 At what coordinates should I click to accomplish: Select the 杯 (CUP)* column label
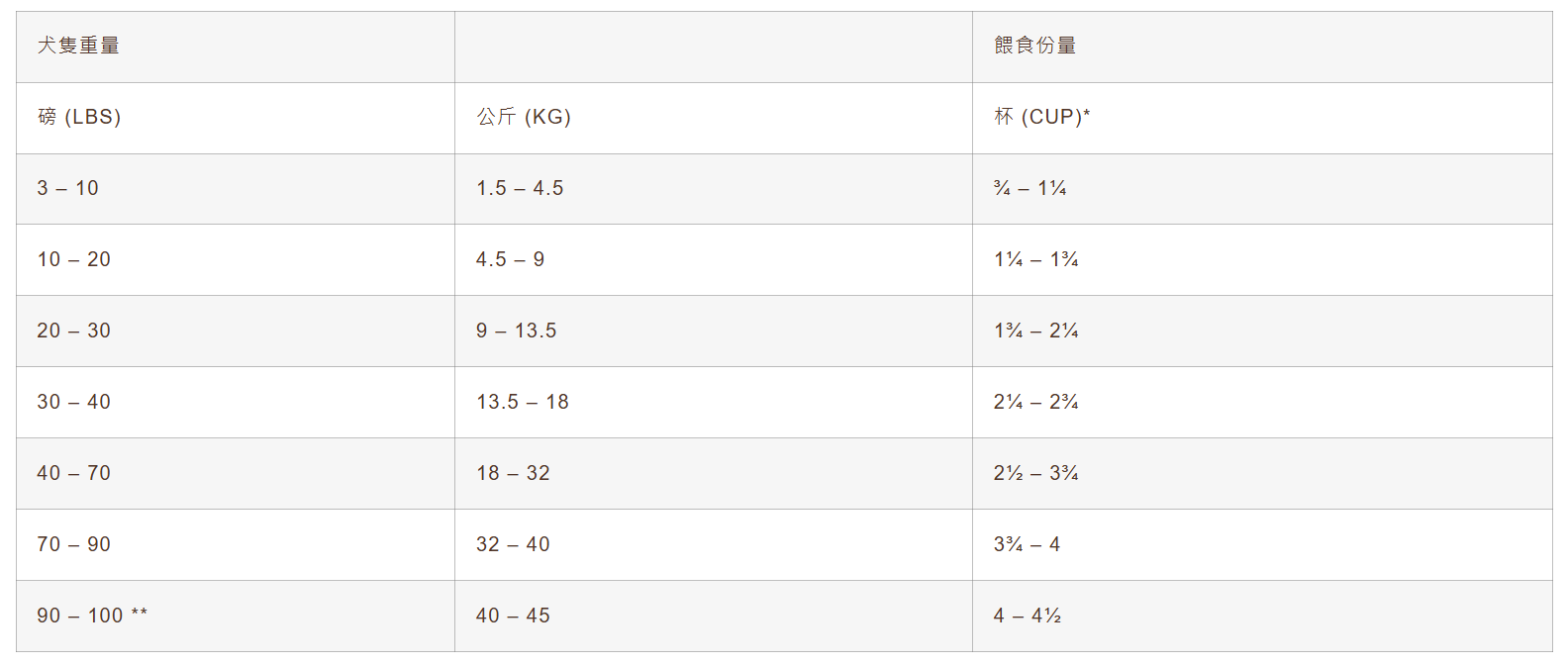point(1041,117)
